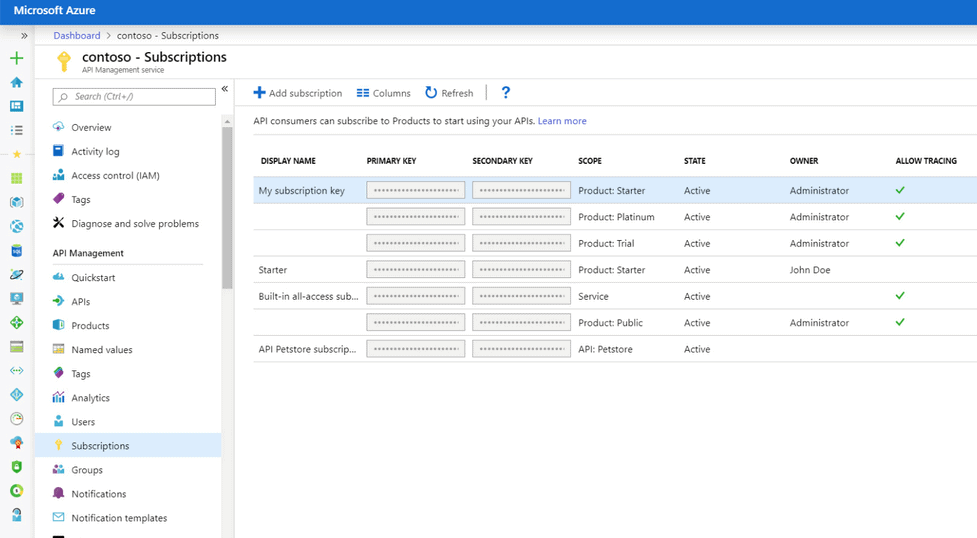The width and height of the screenshot is (977, 538).
Task: Expand the left navigation rail
Action: (x=24, y=36)
